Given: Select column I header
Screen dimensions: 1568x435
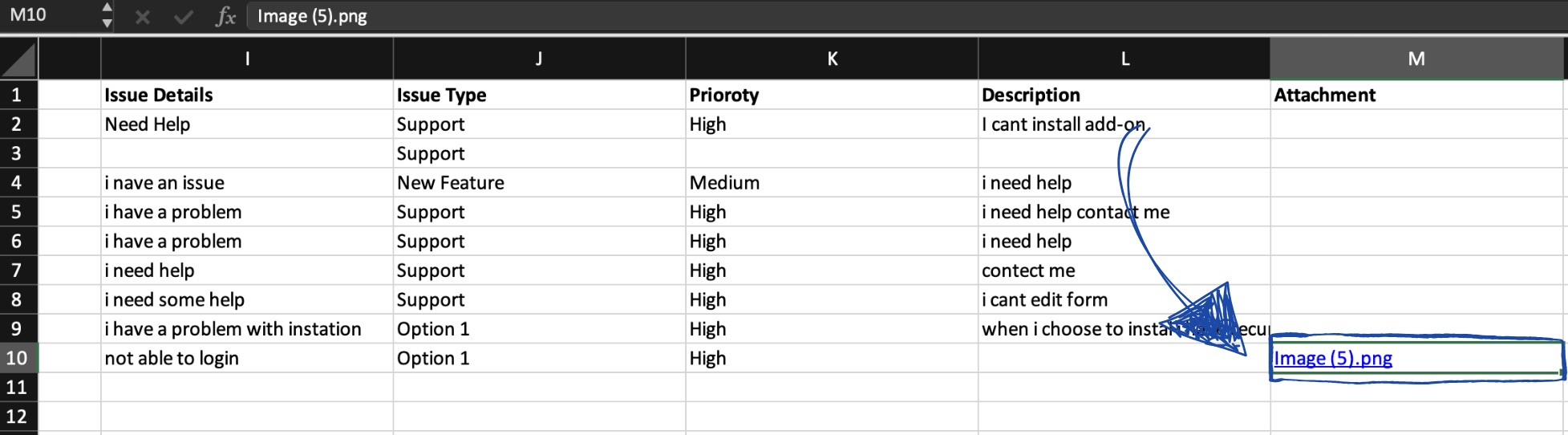Looking at the screenshot, I should coord(247,59).
